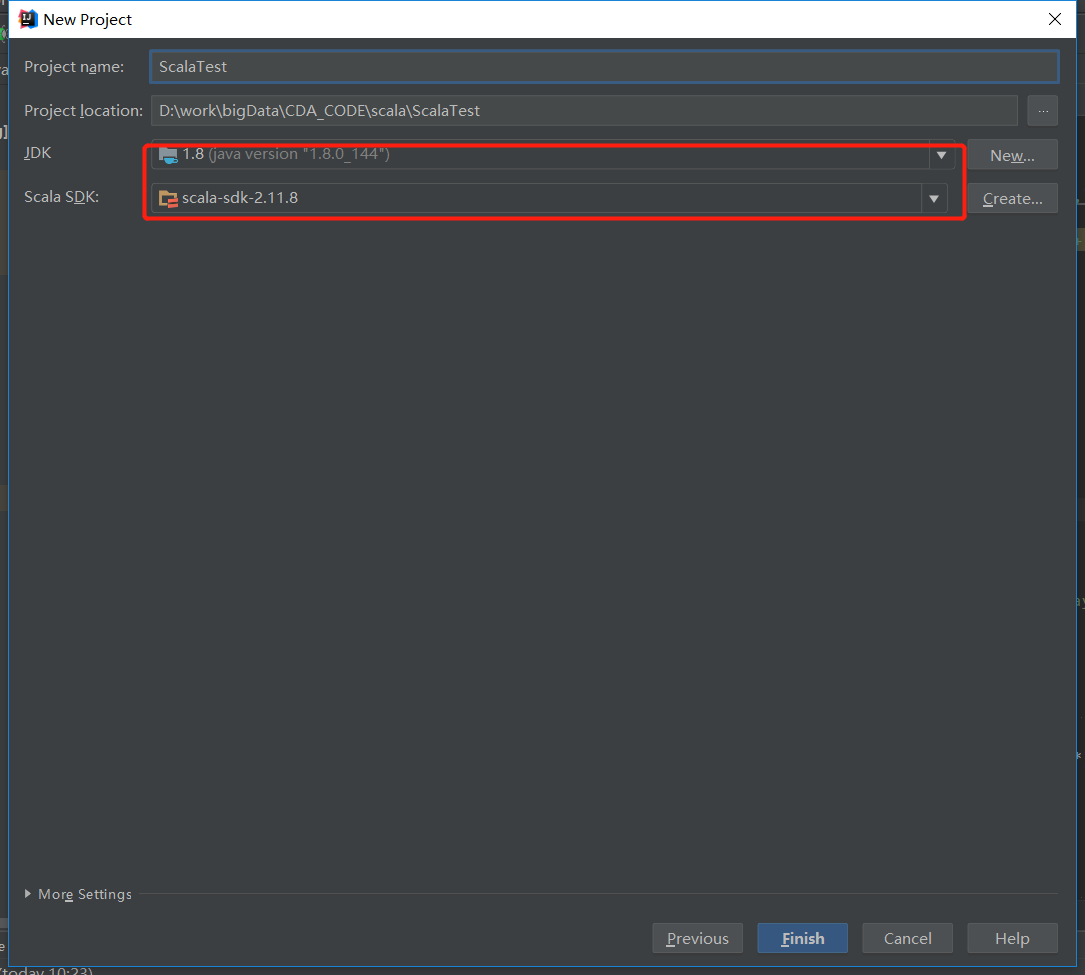
Task: Cancel the new project wizard
Action: click(907, 938)
